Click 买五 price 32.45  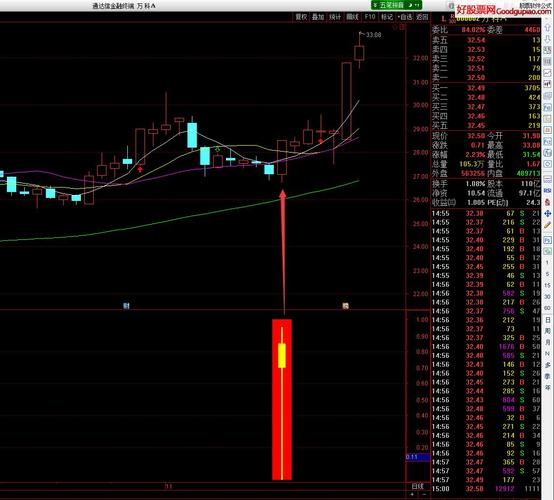point(476,125)
